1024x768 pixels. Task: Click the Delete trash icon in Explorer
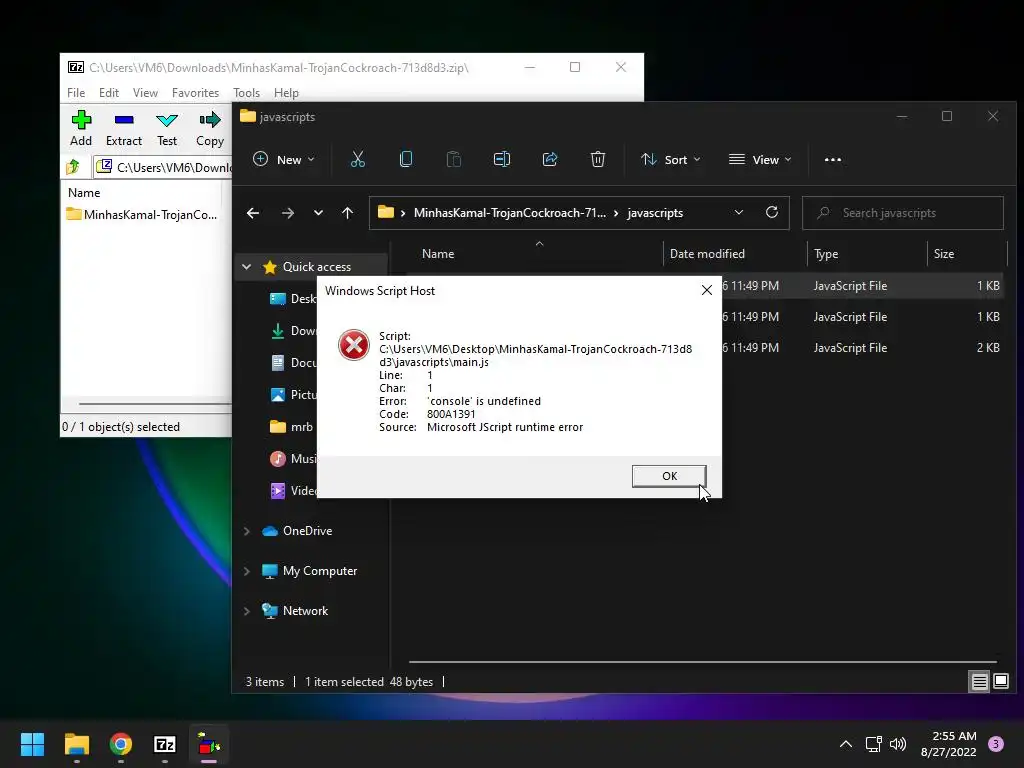click(x=598, y=159)
